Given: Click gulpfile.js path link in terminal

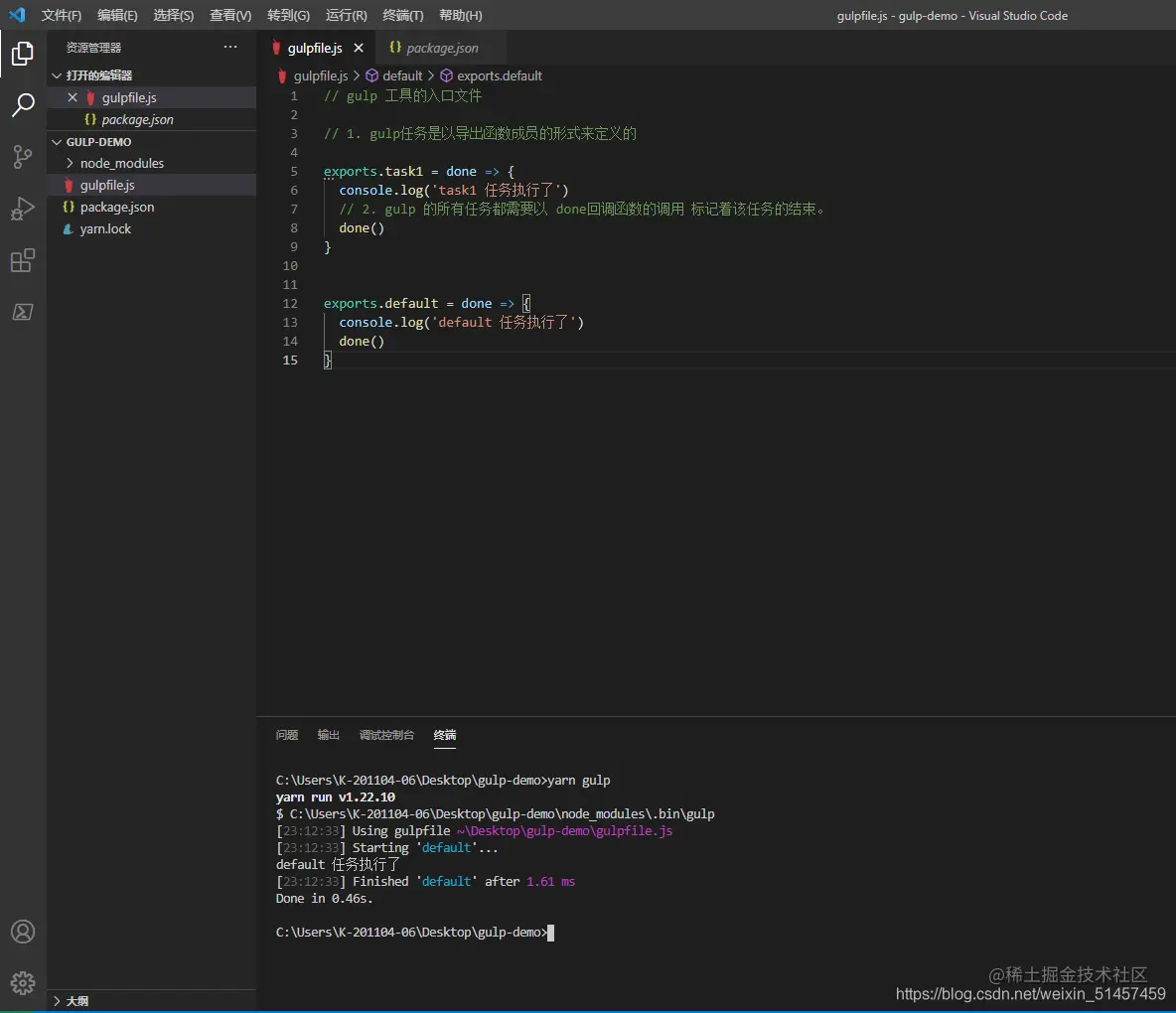Looking at the screenshot, I should (x=564, y=831).
